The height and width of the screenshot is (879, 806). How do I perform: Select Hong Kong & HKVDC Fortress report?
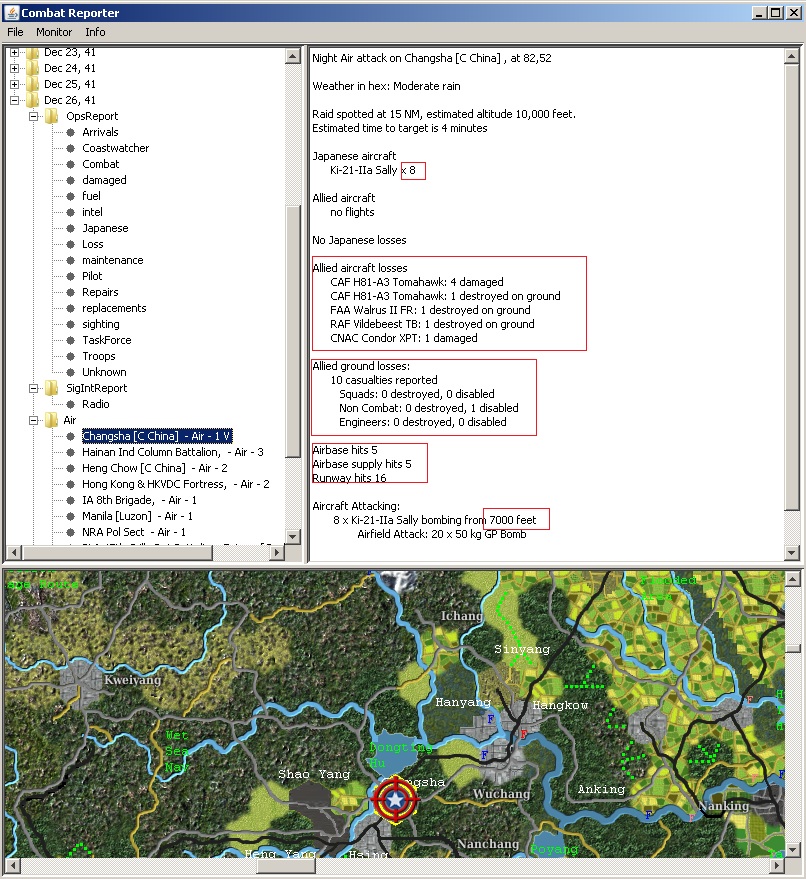pos(175,484)
